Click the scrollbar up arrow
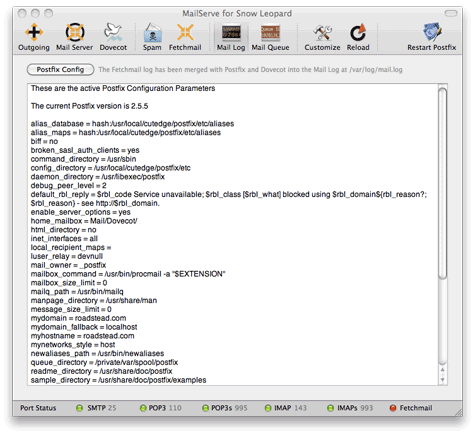The image size is (475, 435). pyautogui.click(x=442, y=370)
